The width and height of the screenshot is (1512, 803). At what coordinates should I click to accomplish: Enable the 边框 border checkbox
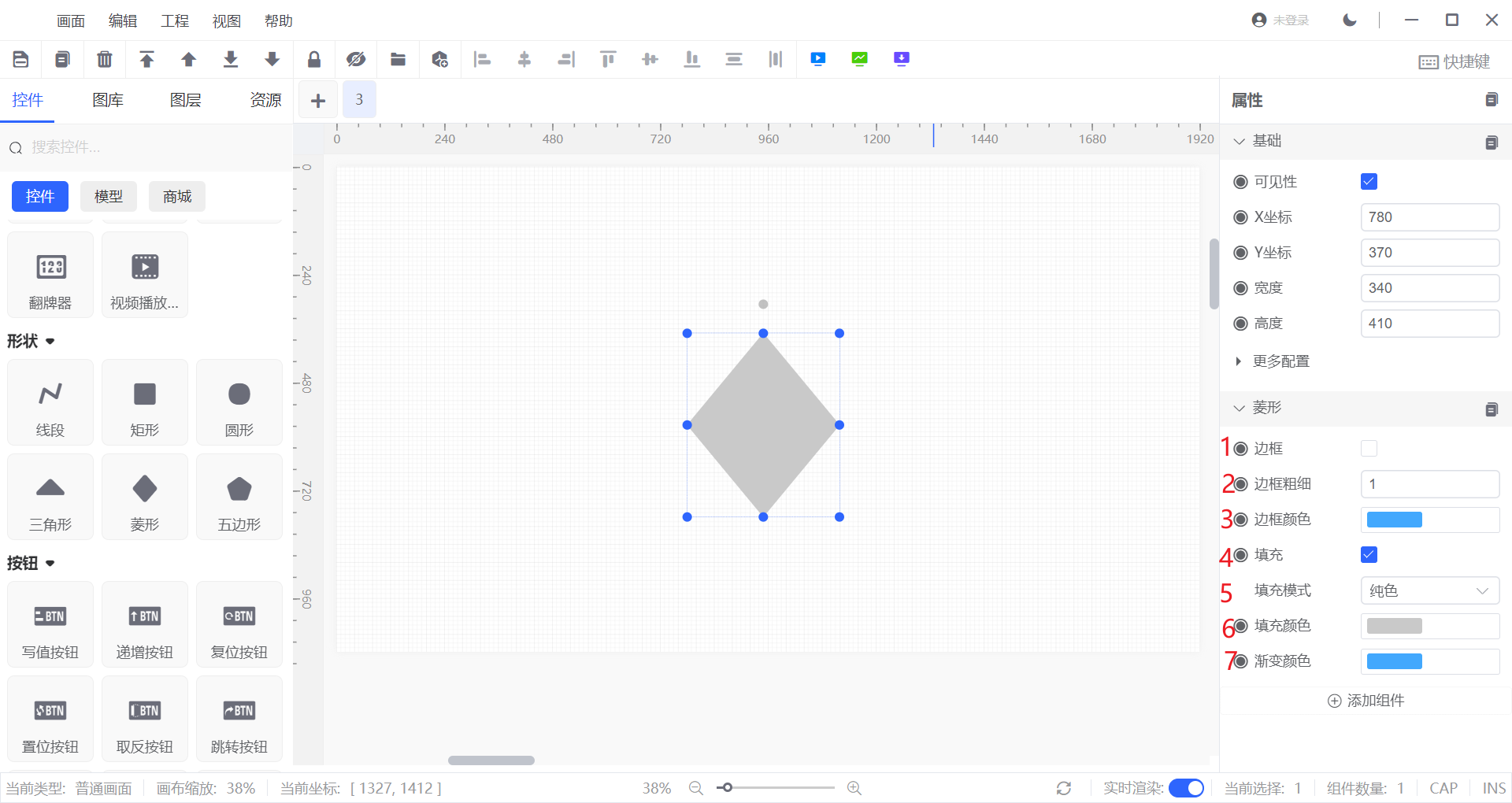point(1369,449)
